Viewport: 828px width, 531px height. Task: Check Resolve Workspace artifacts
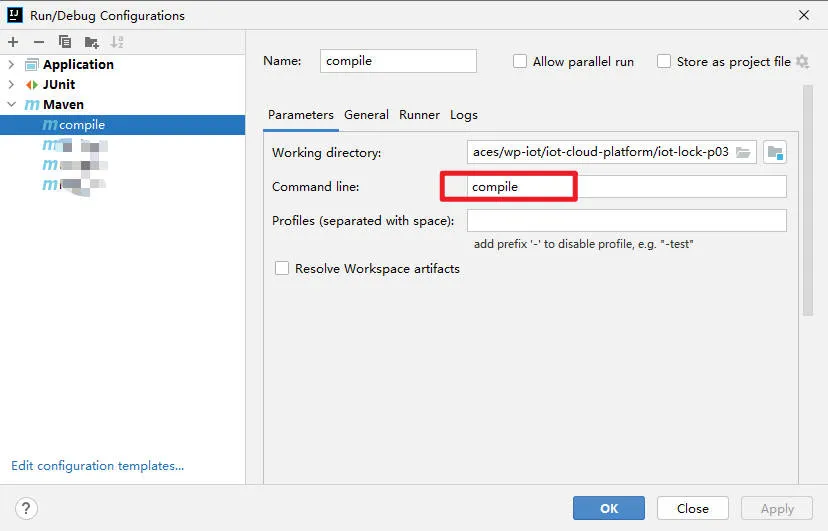pyautogui.click(x=282, y=268)
